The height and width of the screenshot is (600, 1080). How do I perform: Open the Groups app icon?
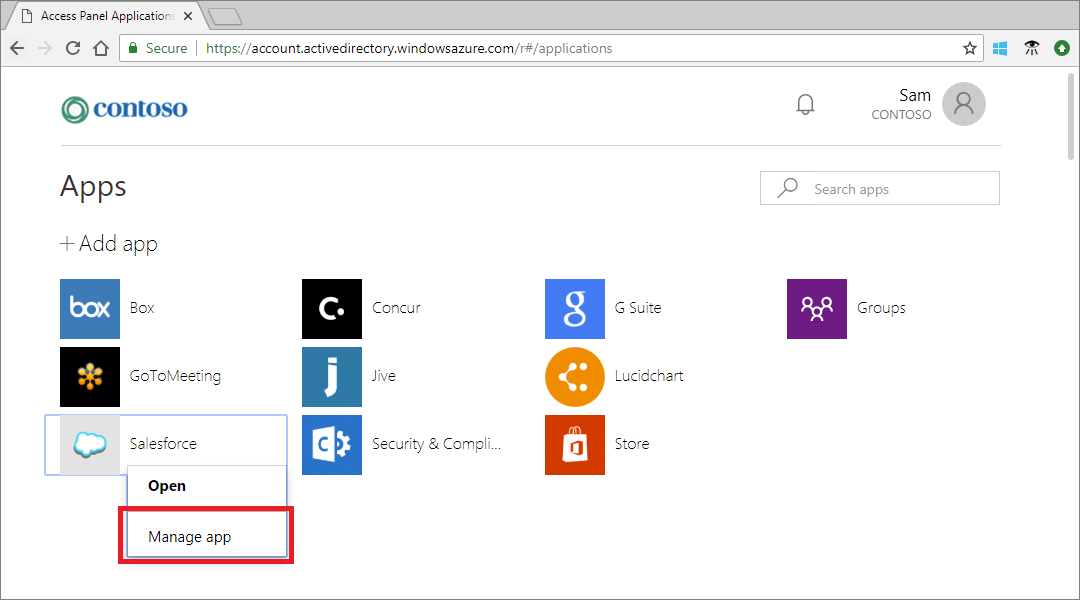coord(817,309)
